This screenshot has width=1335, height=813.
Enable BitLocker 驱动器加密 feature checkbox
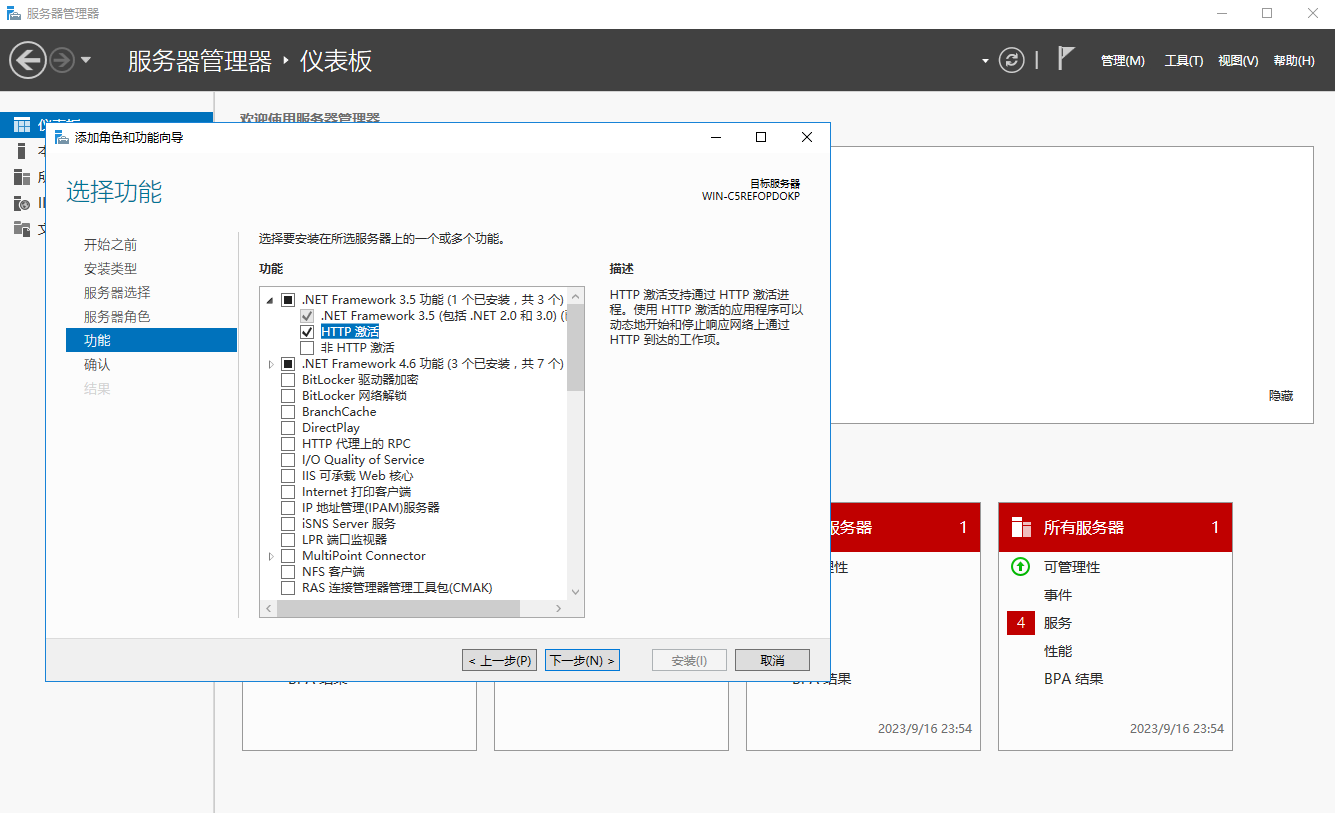coord(288,380)
